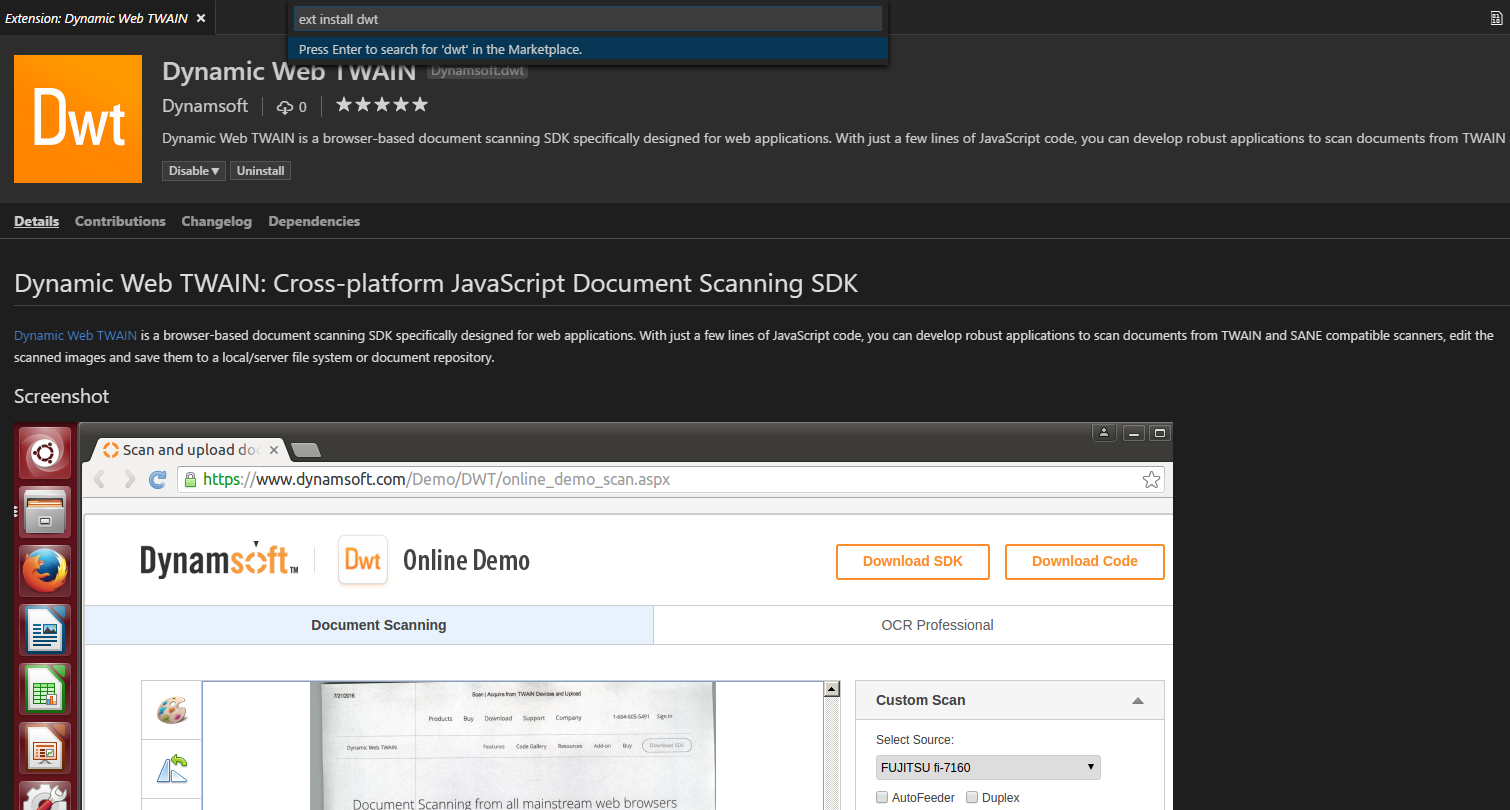
Task: Click the orange Dwt extension logo
Action: 78,119
